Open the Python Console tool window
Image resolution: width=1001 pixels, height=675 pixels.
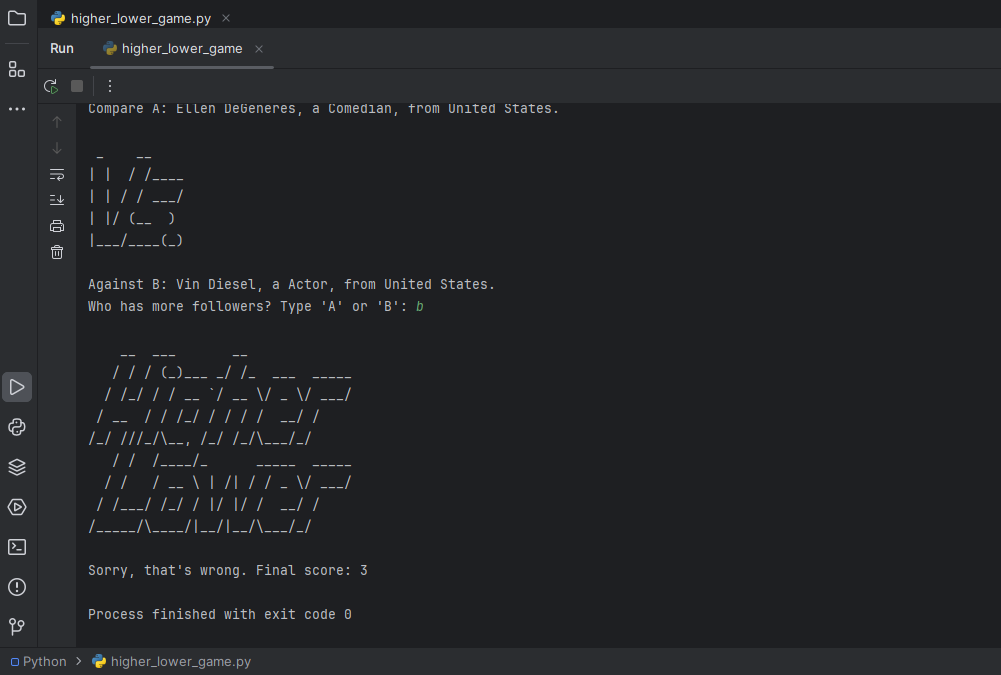click(17, 427)
